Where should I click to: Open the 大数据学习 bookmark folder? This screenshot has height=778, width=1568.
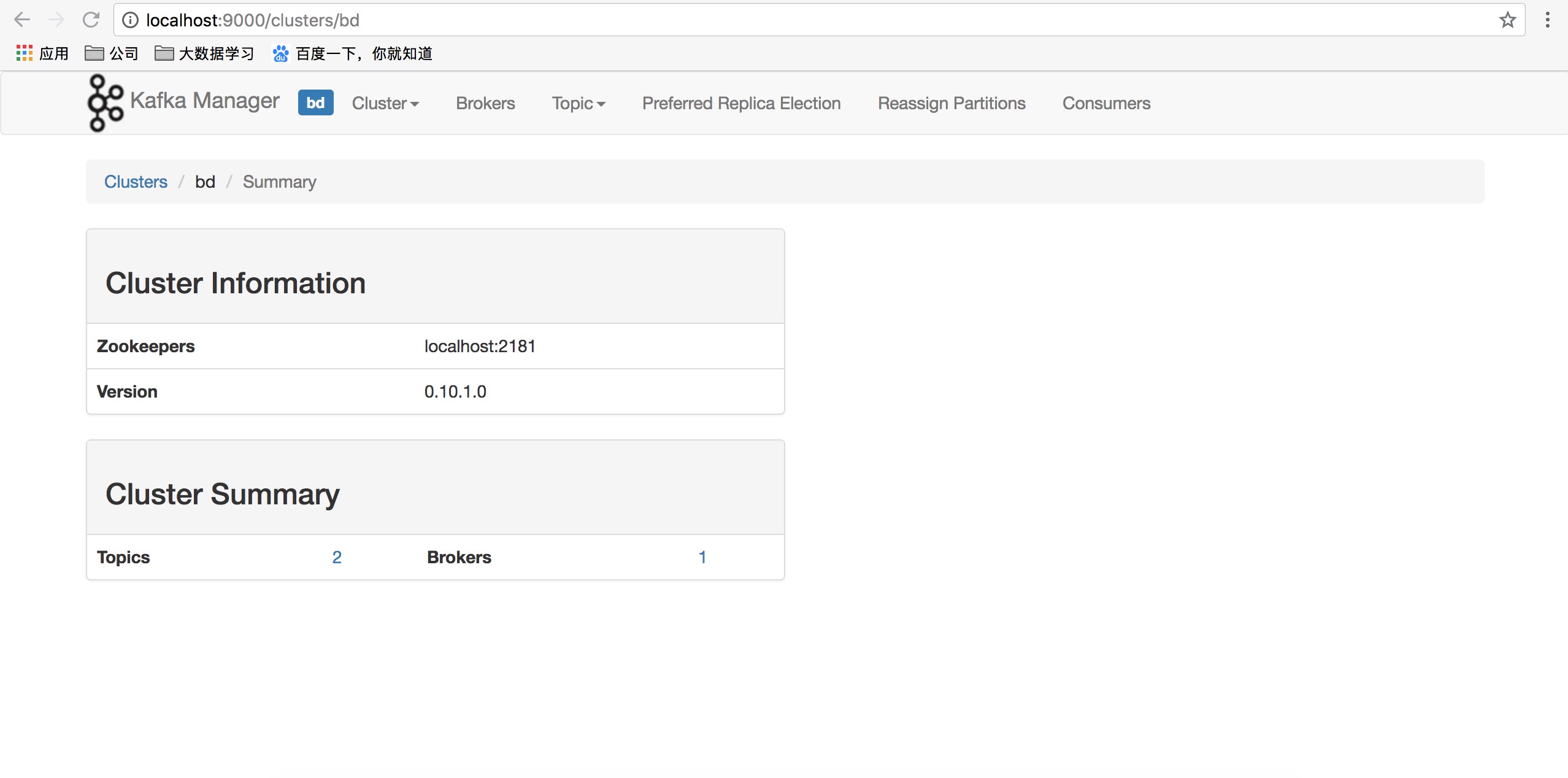204,53
